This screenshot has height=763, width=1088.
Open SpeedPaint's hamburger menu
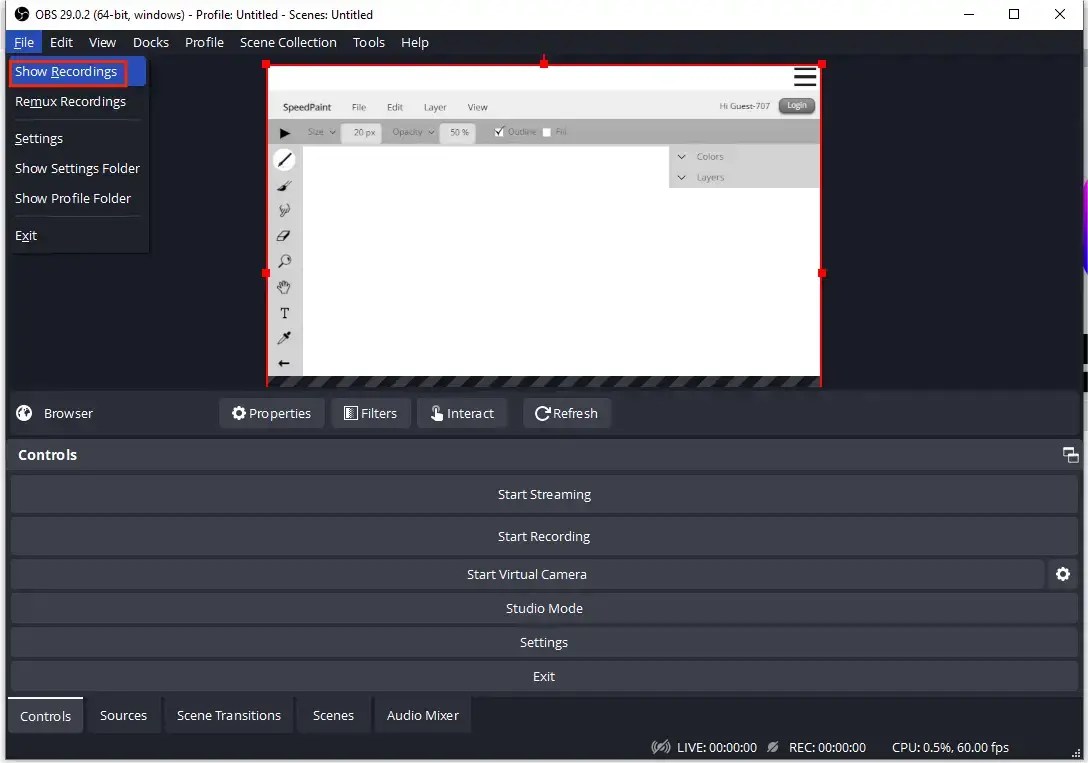click(x=805, y=76)
